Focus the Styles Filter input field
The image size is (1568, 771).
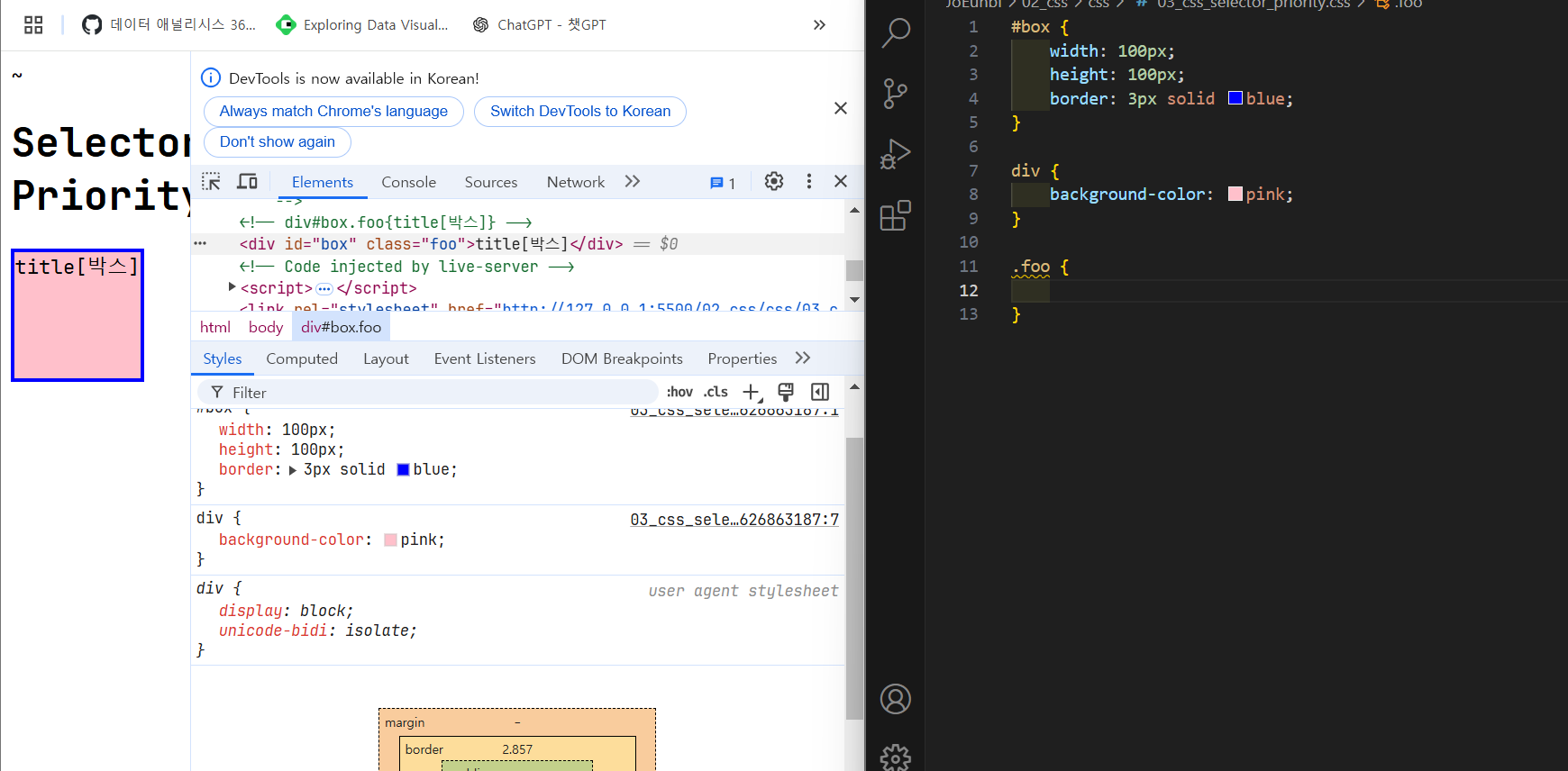(428, 393)
